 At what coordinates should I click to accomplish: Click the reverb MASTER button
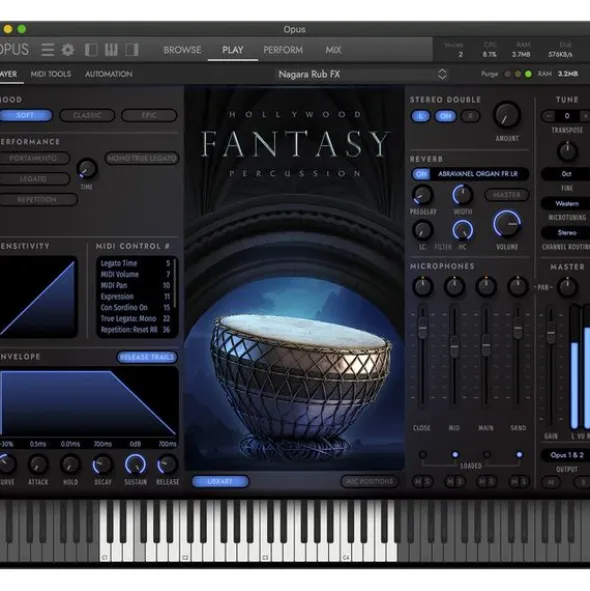click(507, 195)
